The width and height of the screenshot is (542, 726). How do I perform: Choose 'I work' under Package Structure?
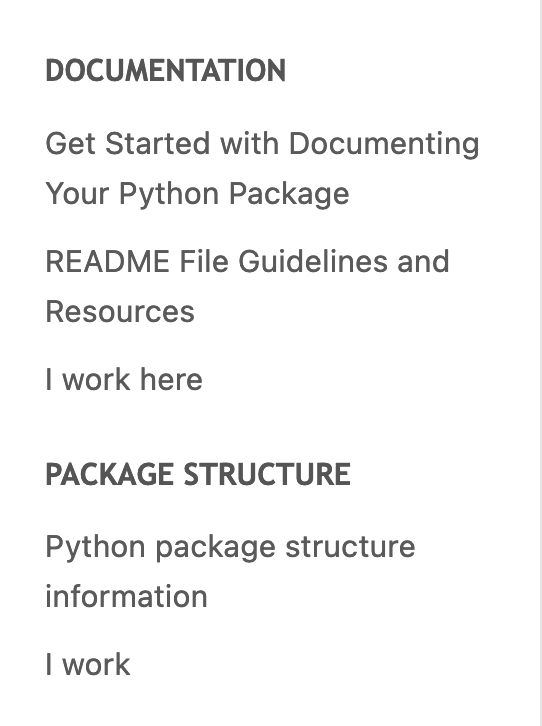click(87, 664)
